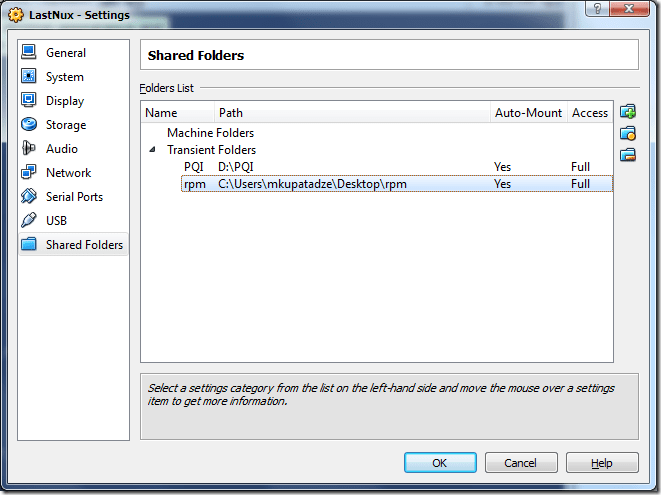661x495 pixels.
Task: Click the Network adapter icon
Action: tap(29, 173)
